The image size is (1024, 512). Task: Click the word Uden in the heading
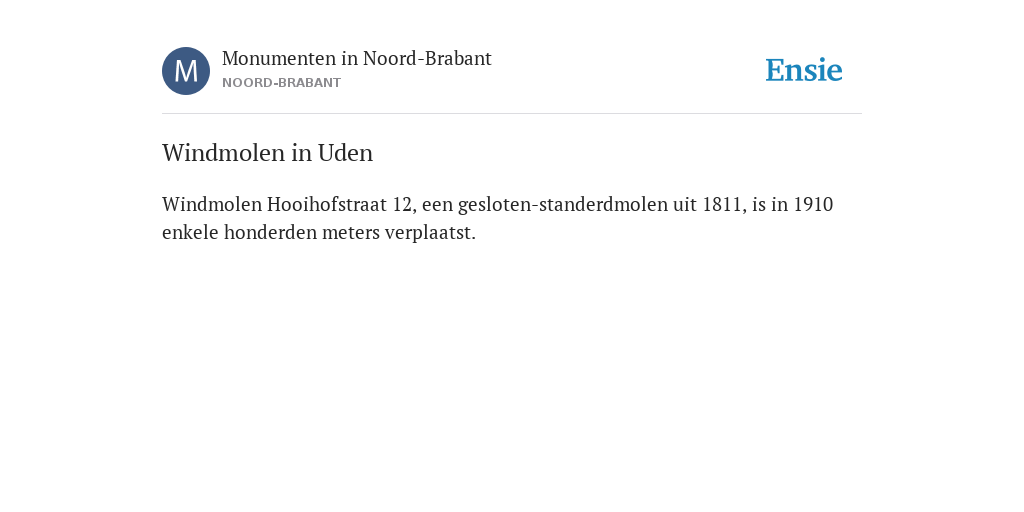(345, 153)
